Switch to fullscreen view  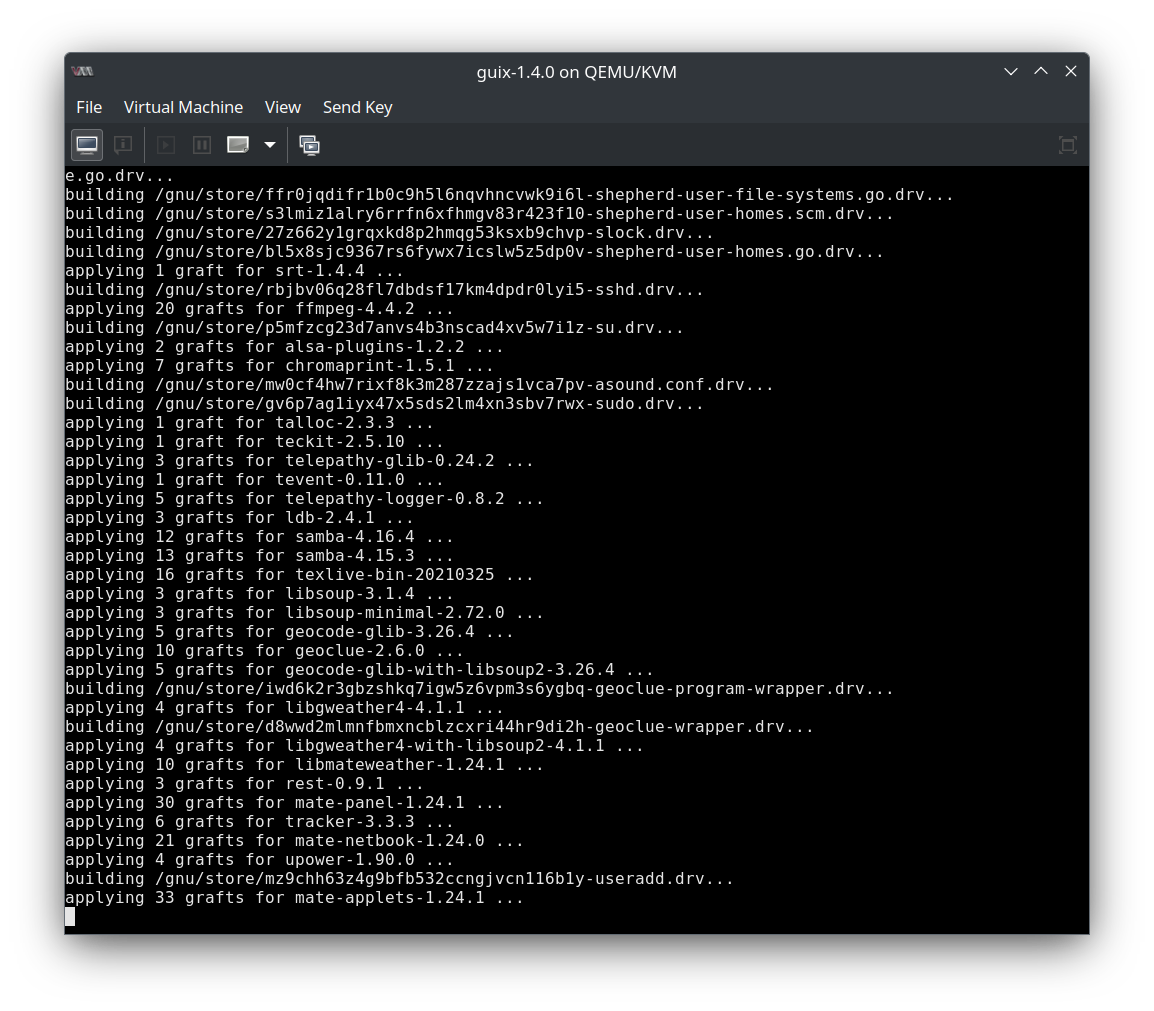pos(1067,145)
